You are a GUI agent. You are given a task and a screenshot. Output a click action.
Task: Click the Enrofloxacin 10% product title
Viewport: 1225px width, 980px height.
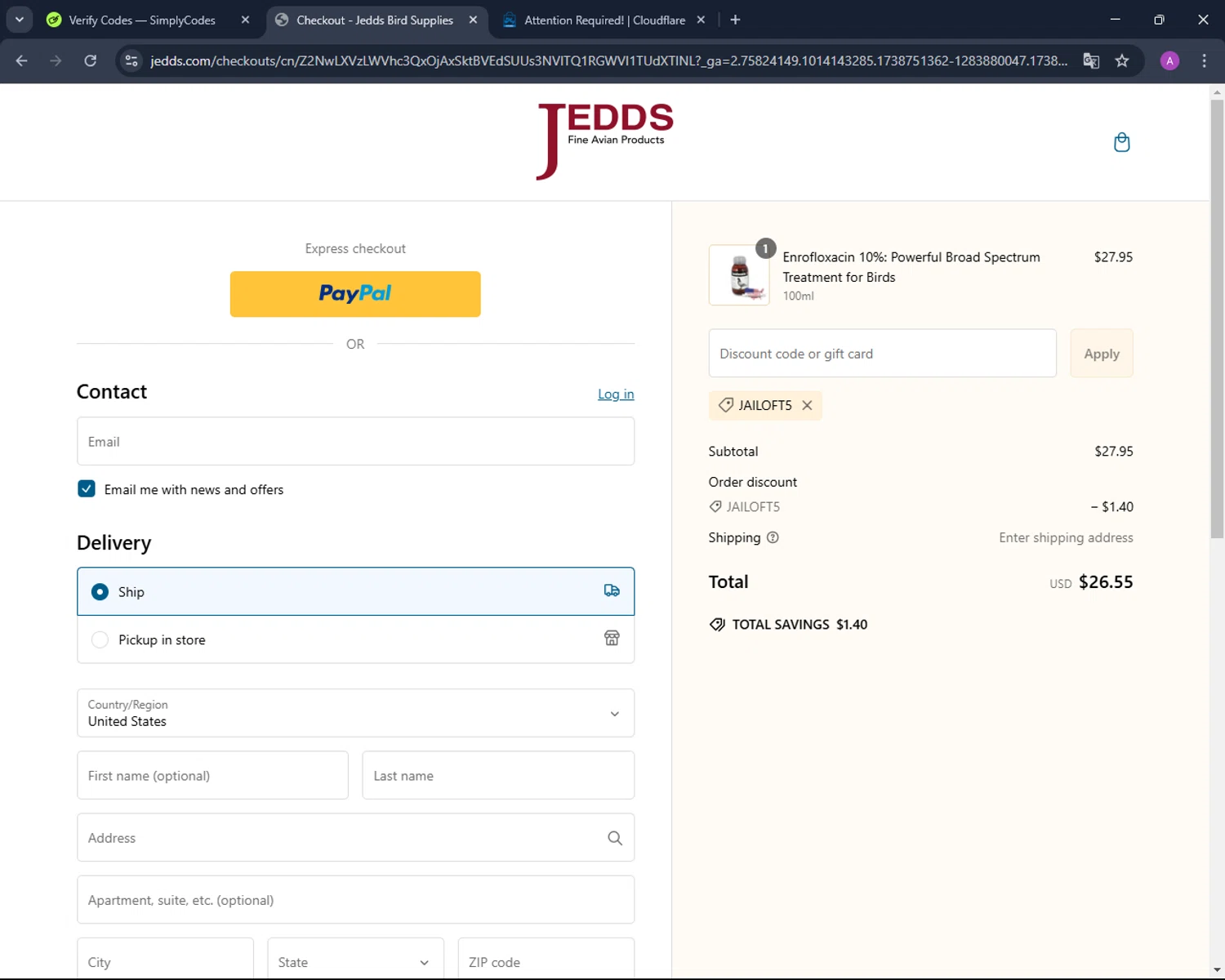click(911, 267)
